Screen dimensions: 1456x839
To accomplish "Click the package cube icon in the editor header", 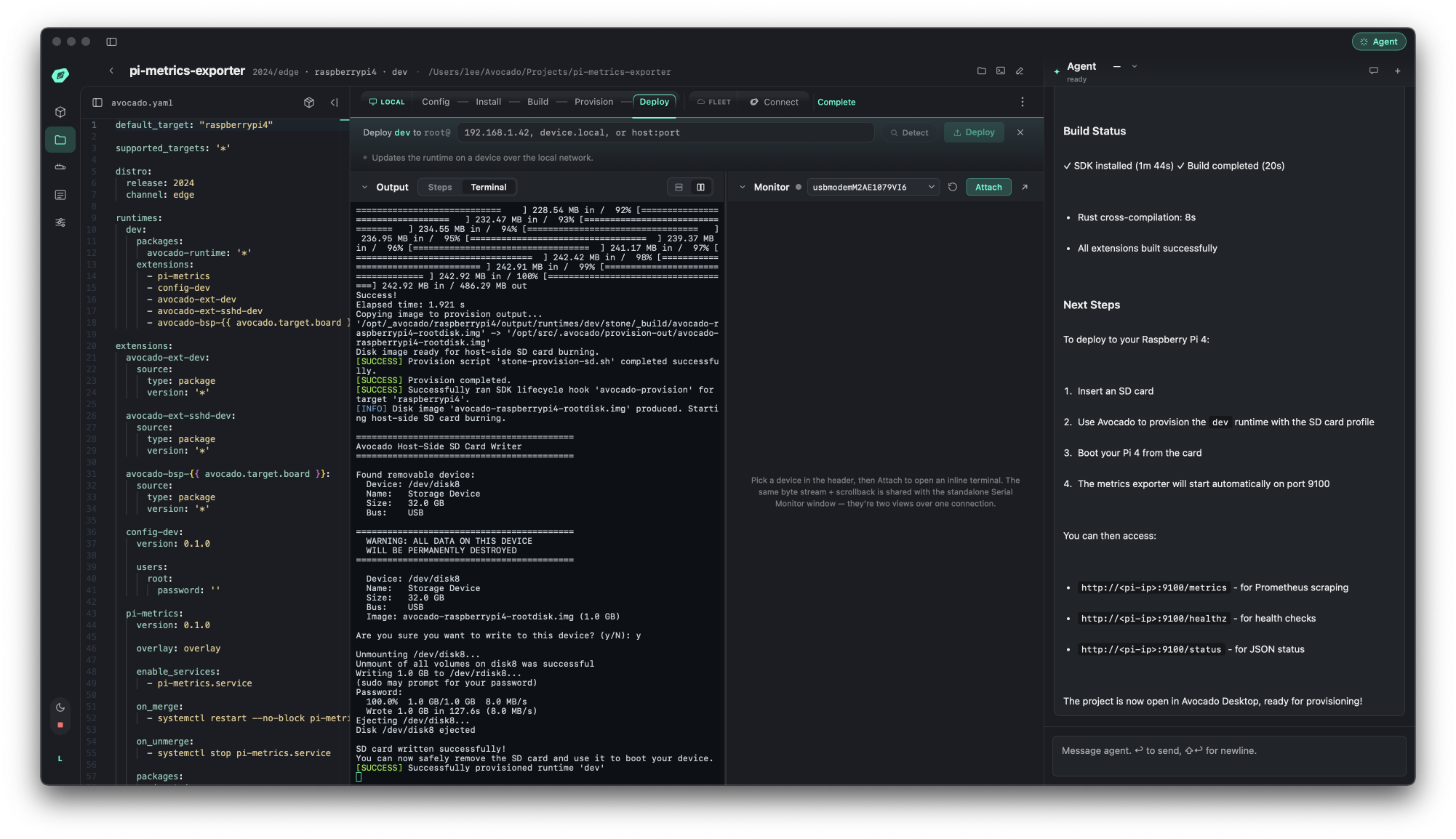I will click(x=309, y=103).
